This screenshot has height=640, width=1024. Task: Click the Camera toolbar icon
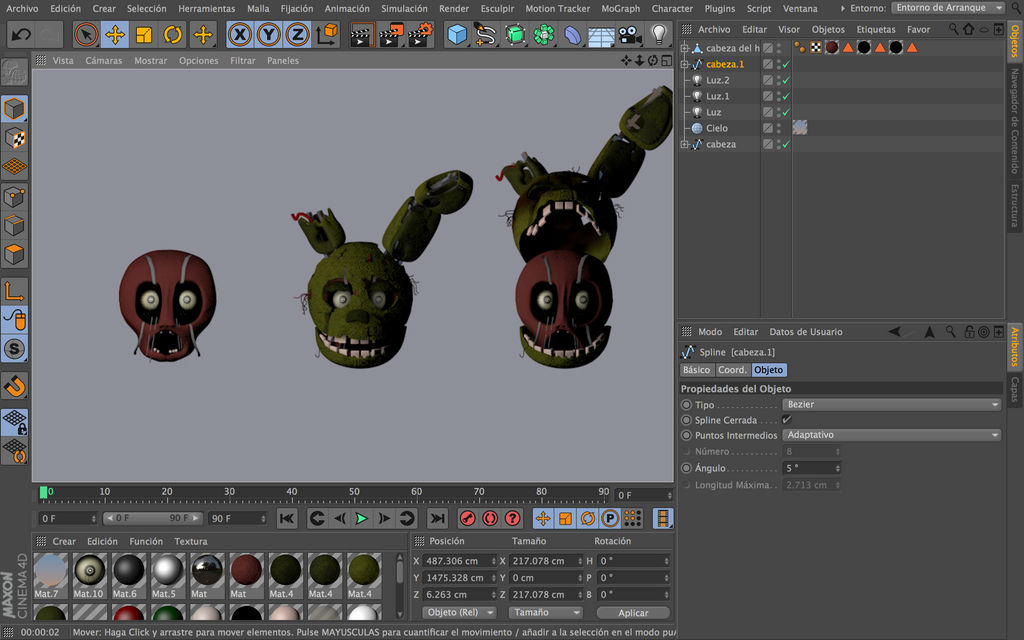pos(628,33)
